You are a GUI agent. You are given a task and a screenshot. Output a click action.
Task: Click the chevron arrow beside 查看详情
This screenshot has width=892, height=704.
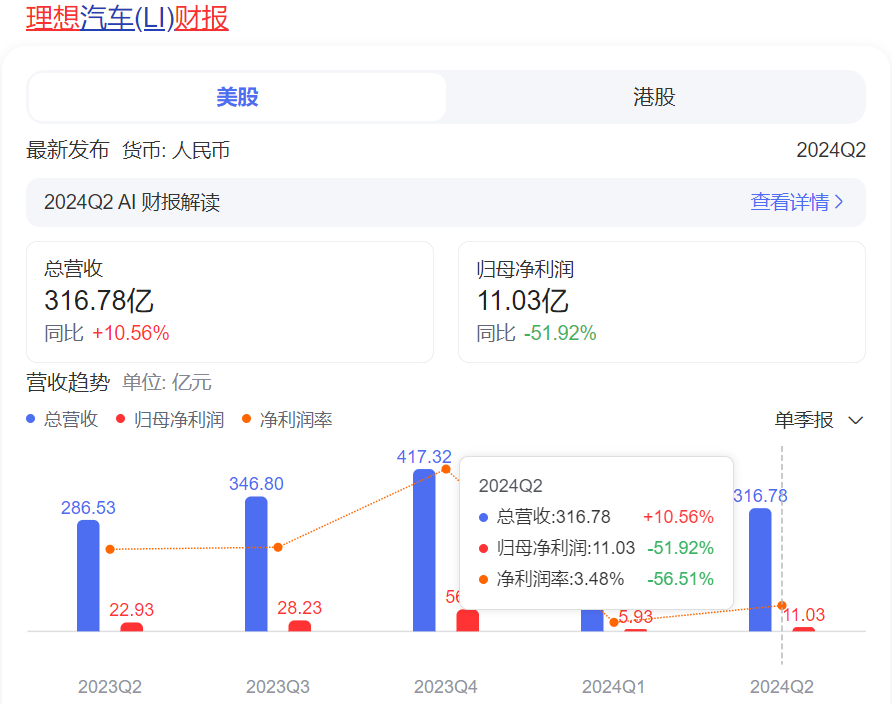[839, 202]
